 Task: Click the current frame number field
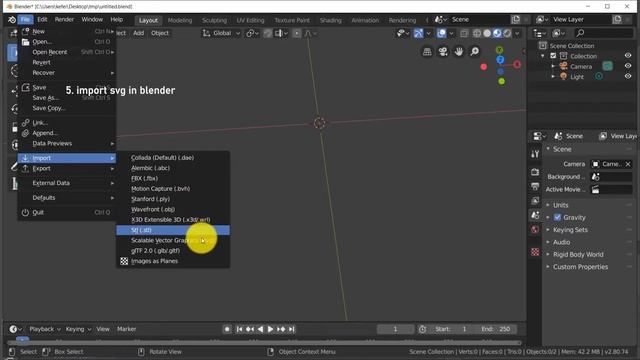point(395,329)
